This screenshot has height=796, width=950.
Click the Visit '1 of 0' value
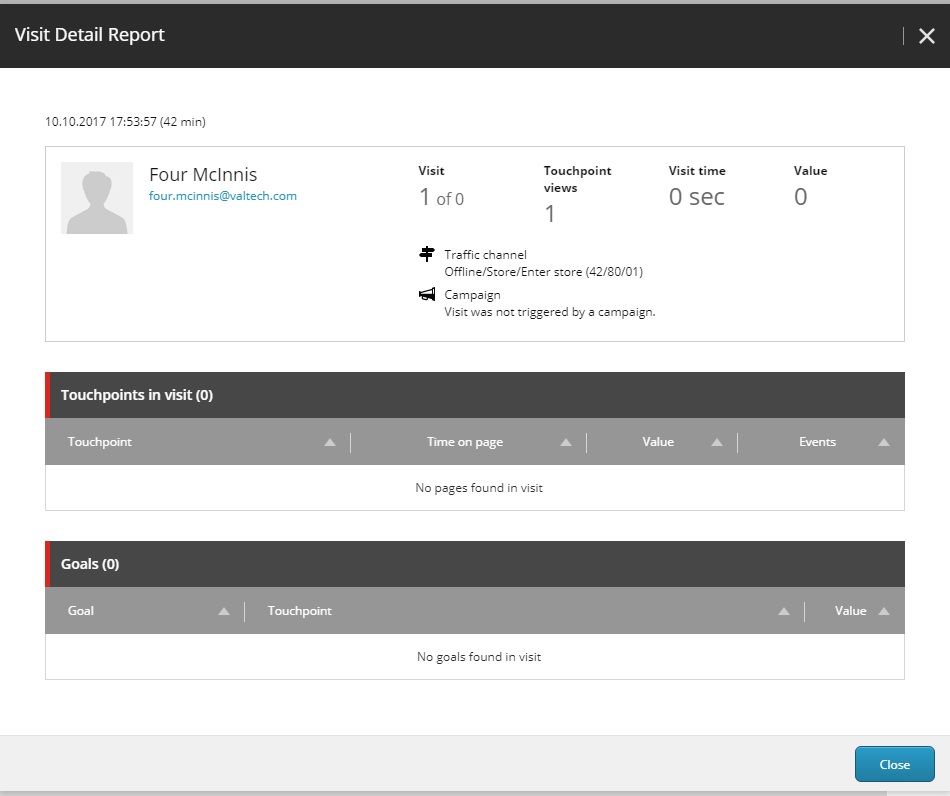442,197
